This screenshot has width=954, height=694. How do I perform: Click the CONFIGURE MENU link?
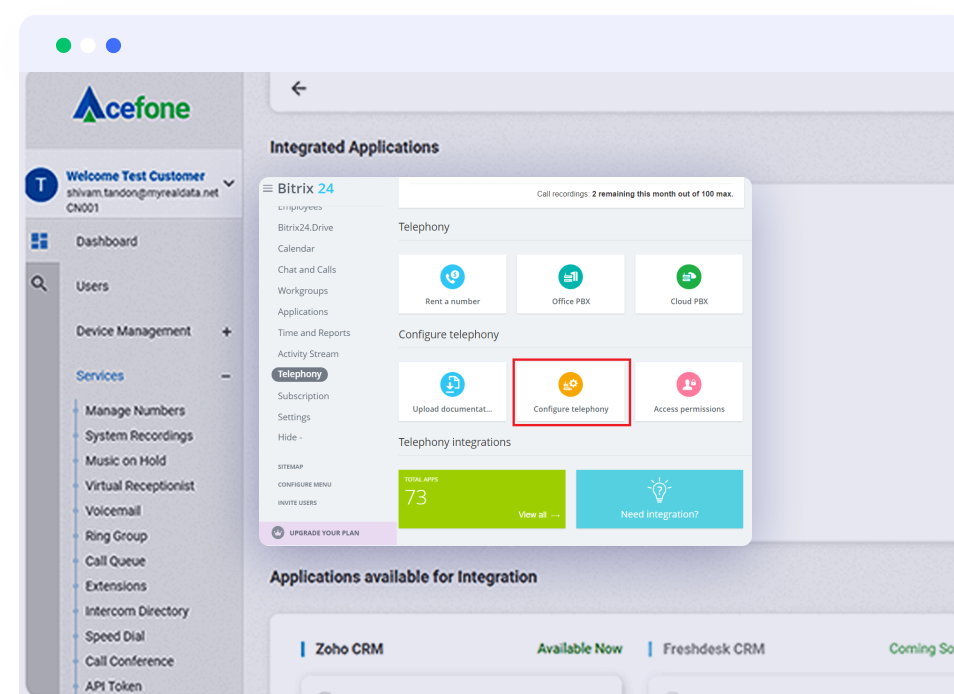pyautogui.click(x=305, y=485)
